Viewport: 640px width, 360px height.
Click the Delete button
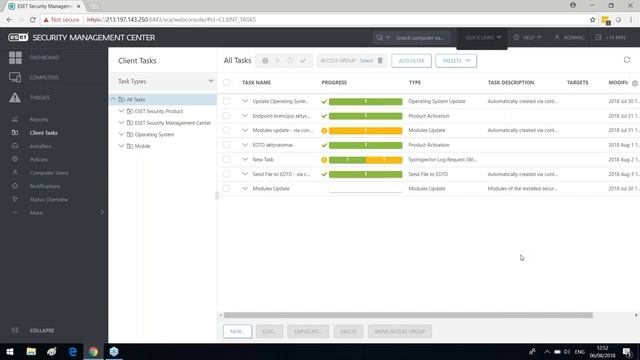348,331
